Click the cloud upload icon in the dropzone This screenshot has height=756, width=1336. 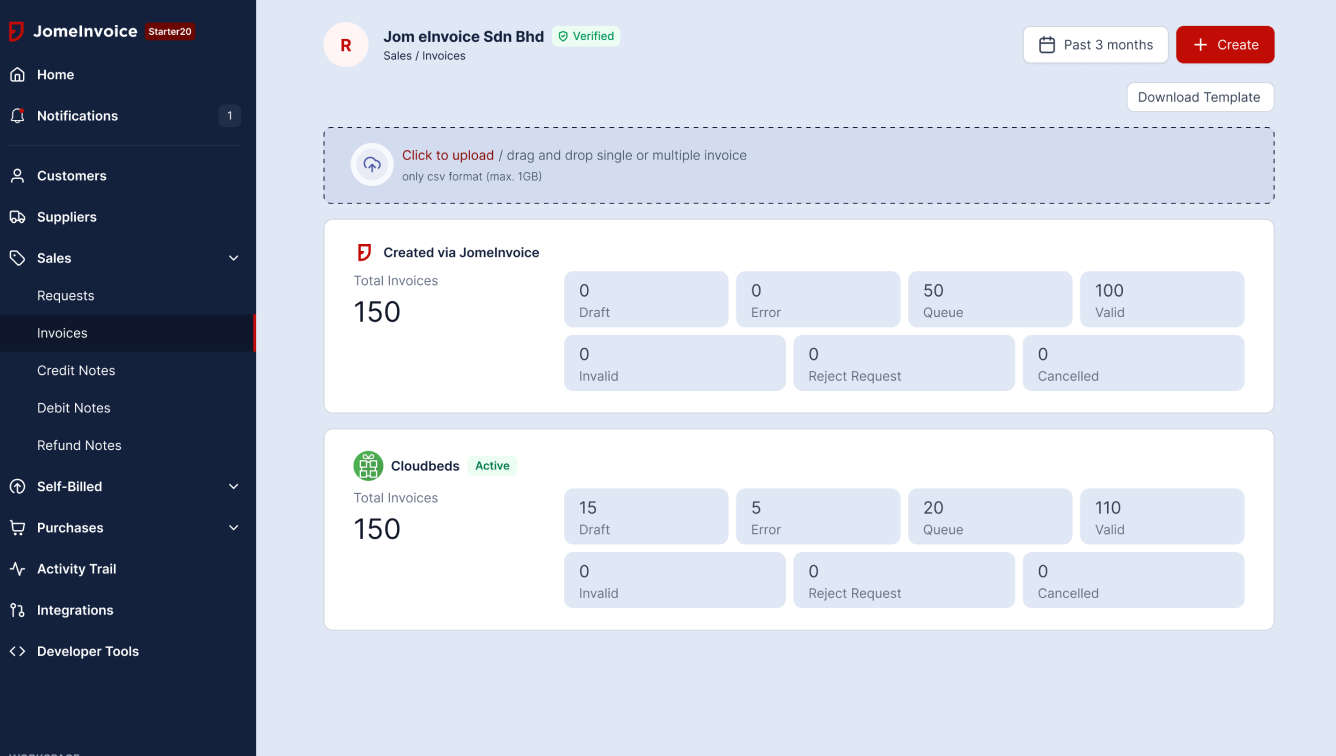coord(371,164)
